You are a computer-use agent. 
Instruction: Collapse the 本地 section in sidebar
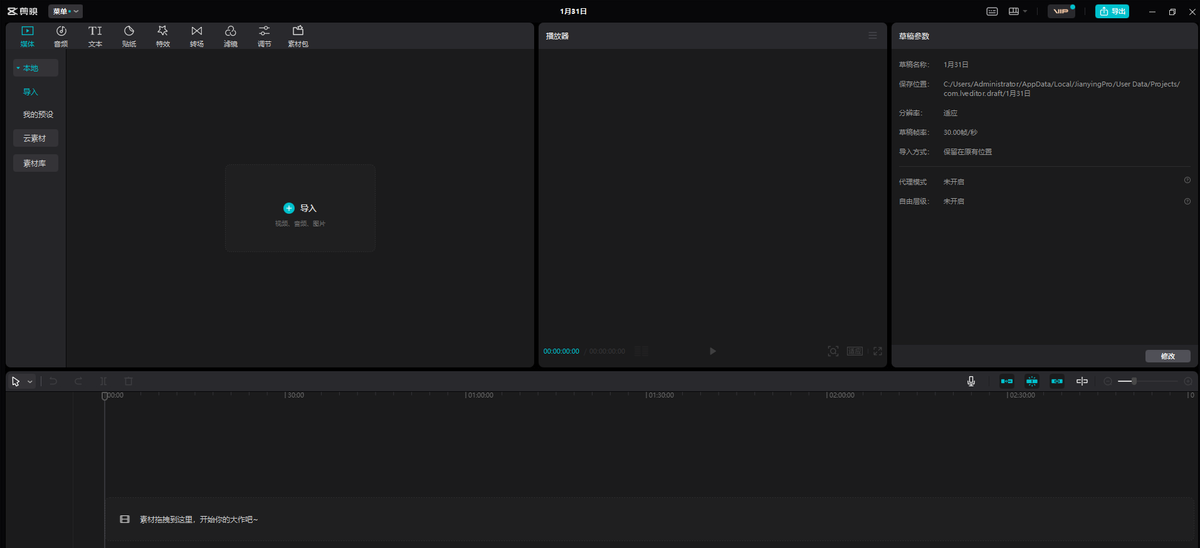pos(35,68)
